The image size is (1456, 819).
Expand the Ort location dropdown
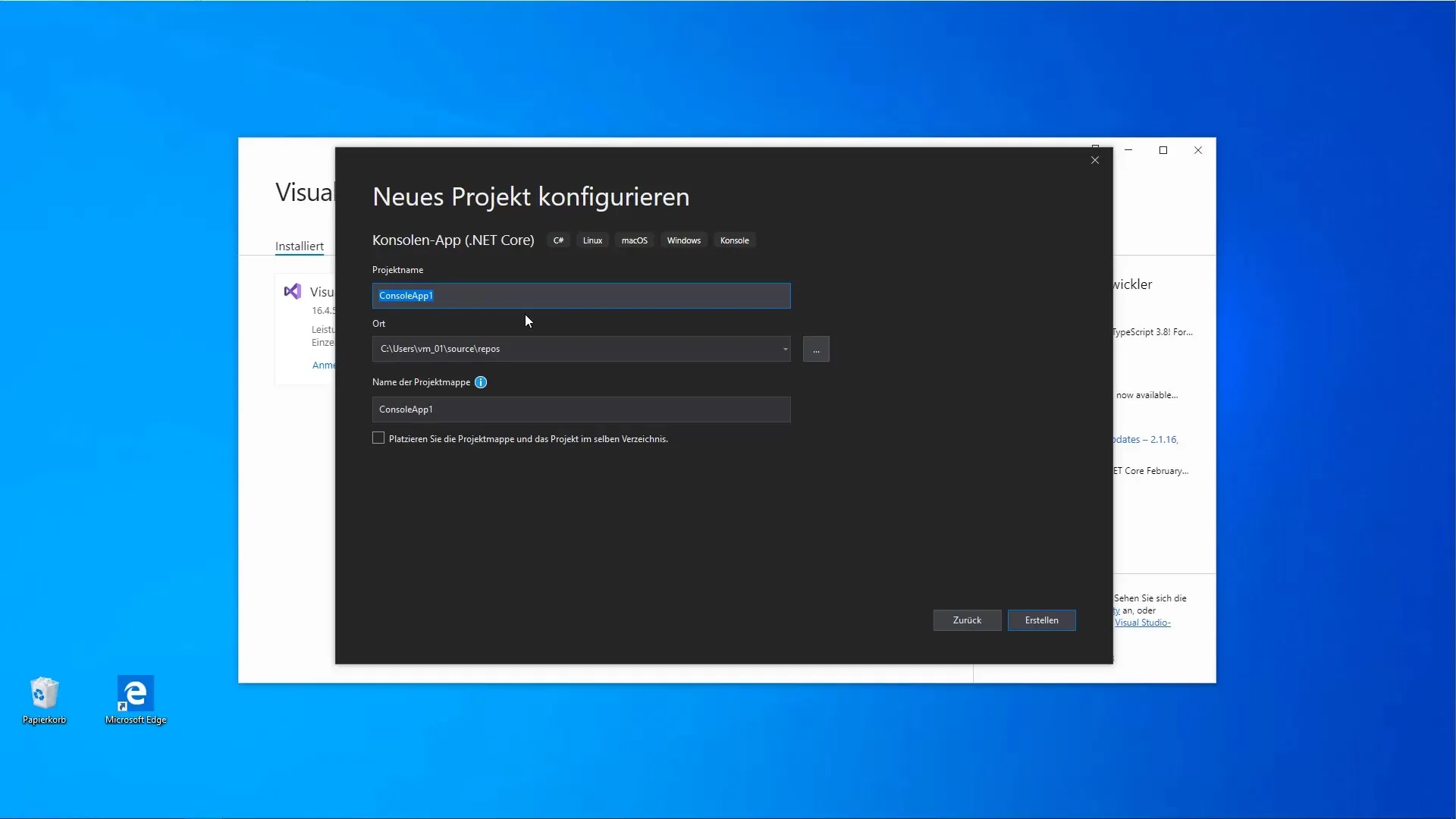click(x=785, y=349)
